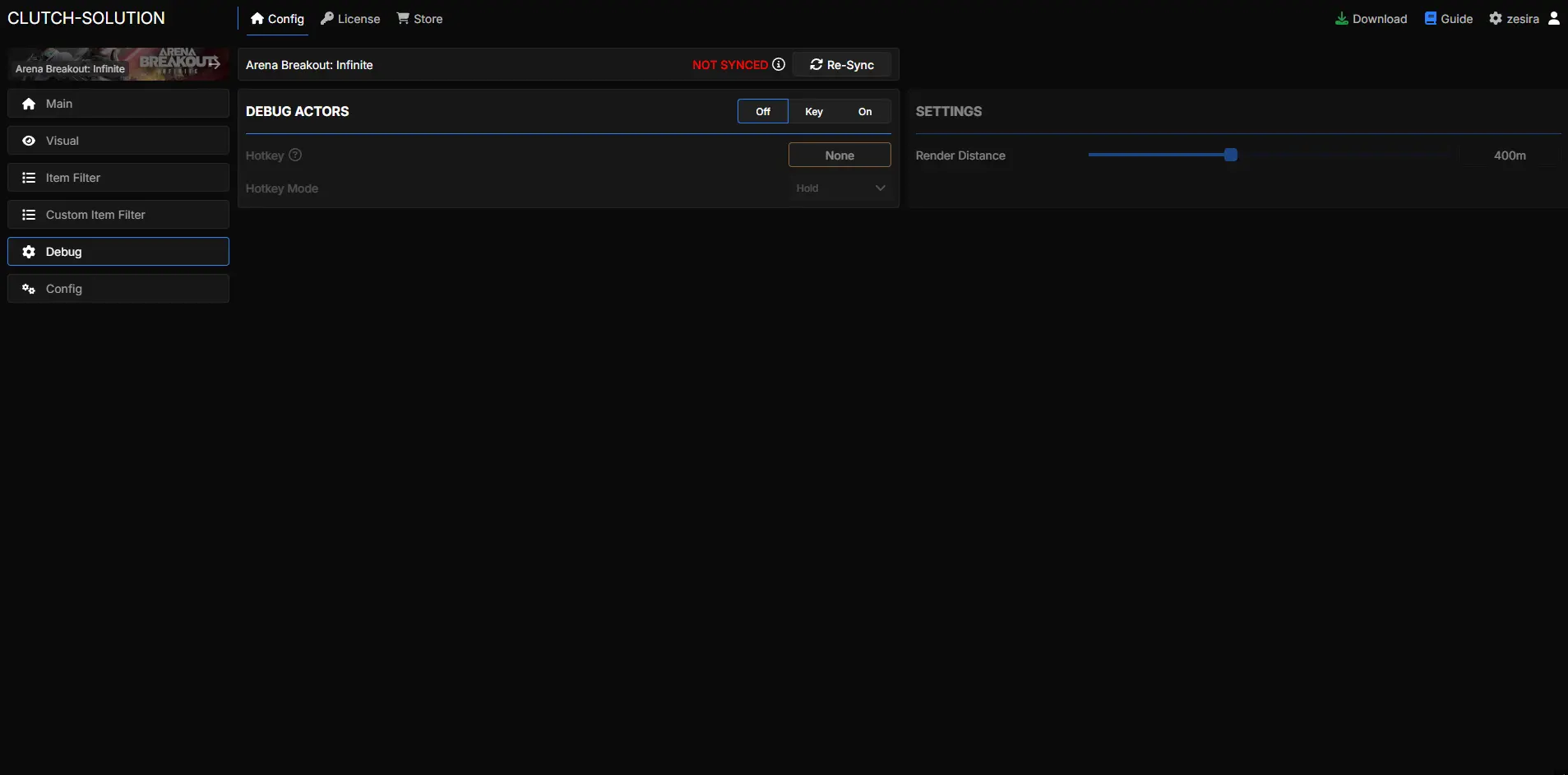Click the Download icon in header
This screenshot has height=775, width=1568.
pos(1341,18)
